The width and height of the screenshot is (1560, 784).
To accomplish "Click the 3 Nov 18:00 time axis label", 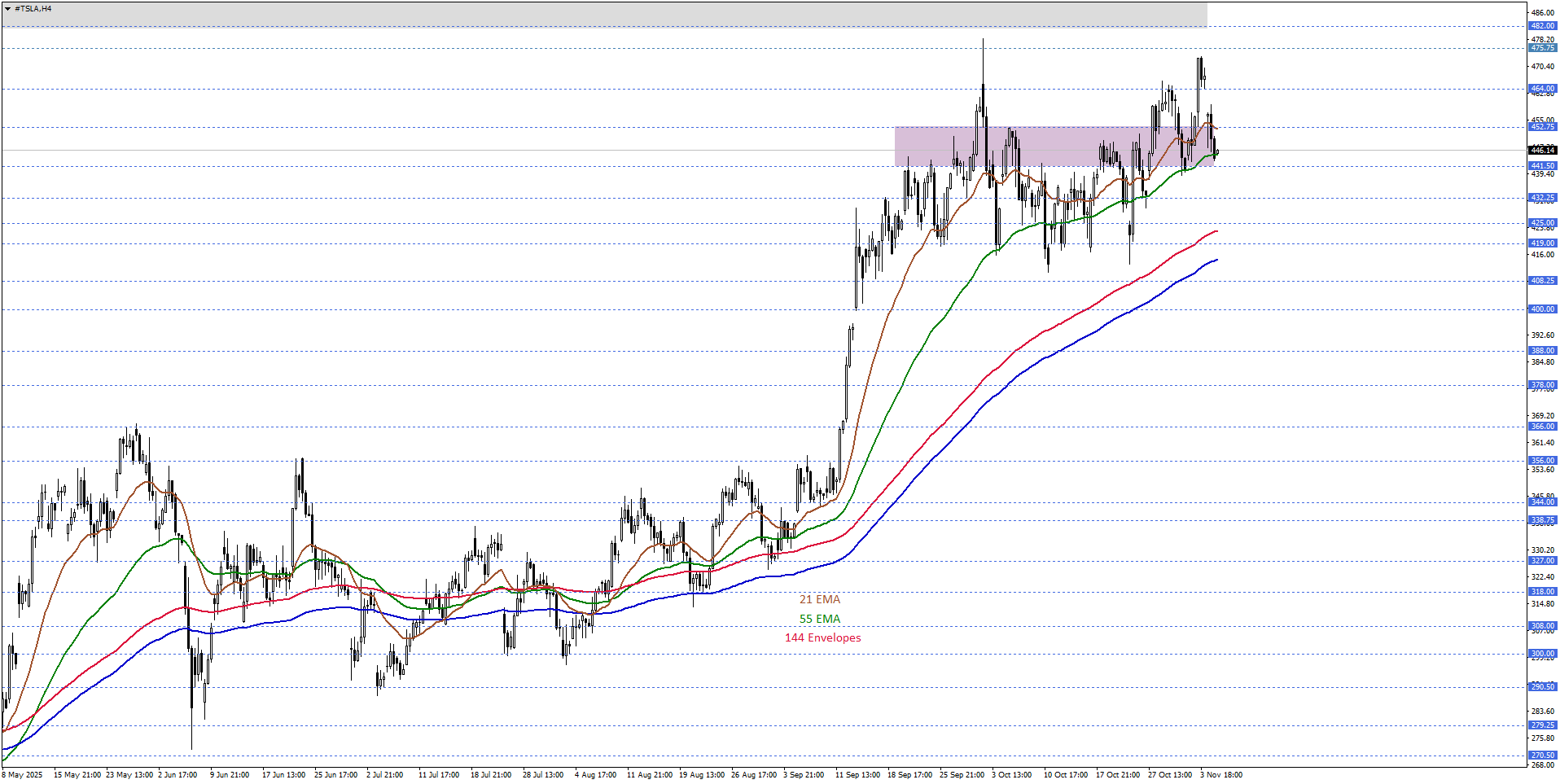I will point(1220,775).
